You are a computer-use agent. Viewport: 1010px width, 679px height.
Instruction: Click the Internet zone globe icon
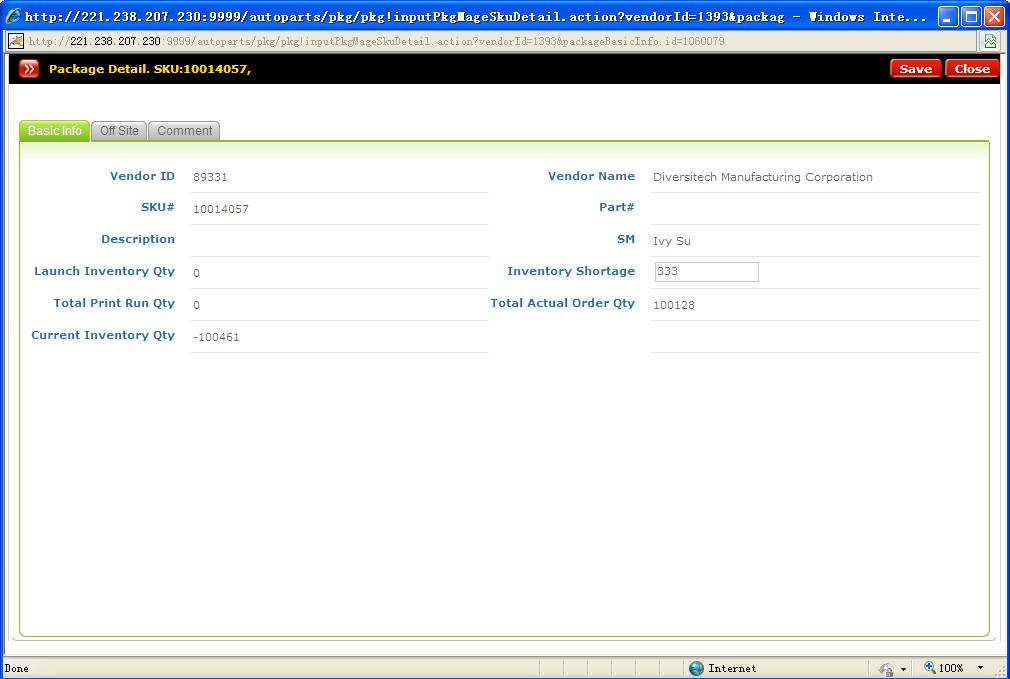pyautogui.click(x=697, y=668)
